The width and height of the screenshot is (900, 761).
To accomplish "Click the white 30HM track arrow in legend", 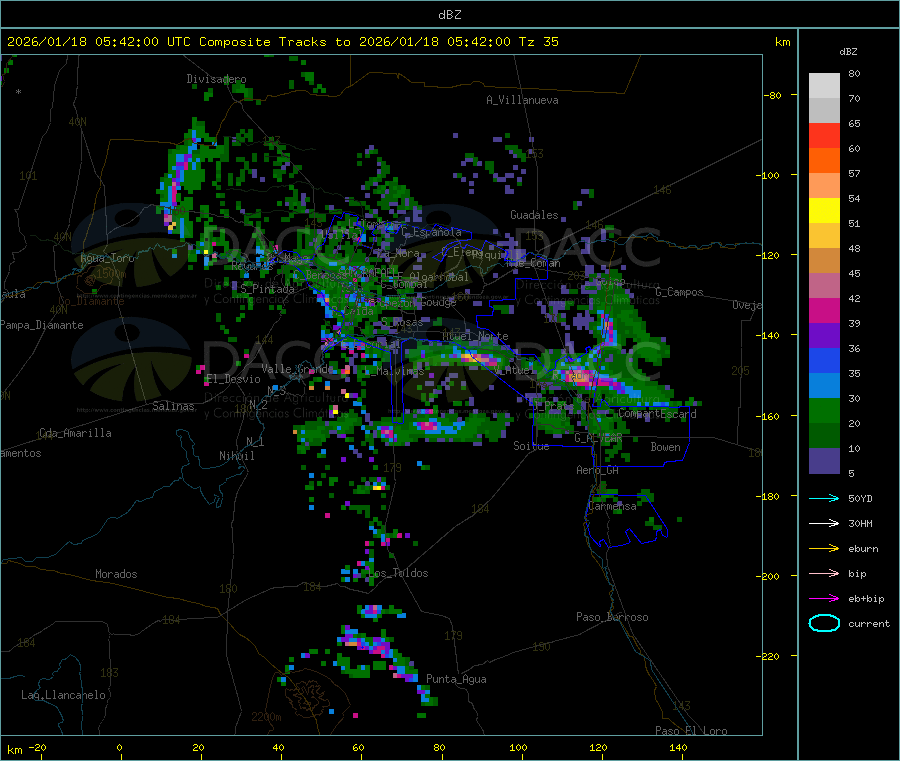I will click(824, 523).
